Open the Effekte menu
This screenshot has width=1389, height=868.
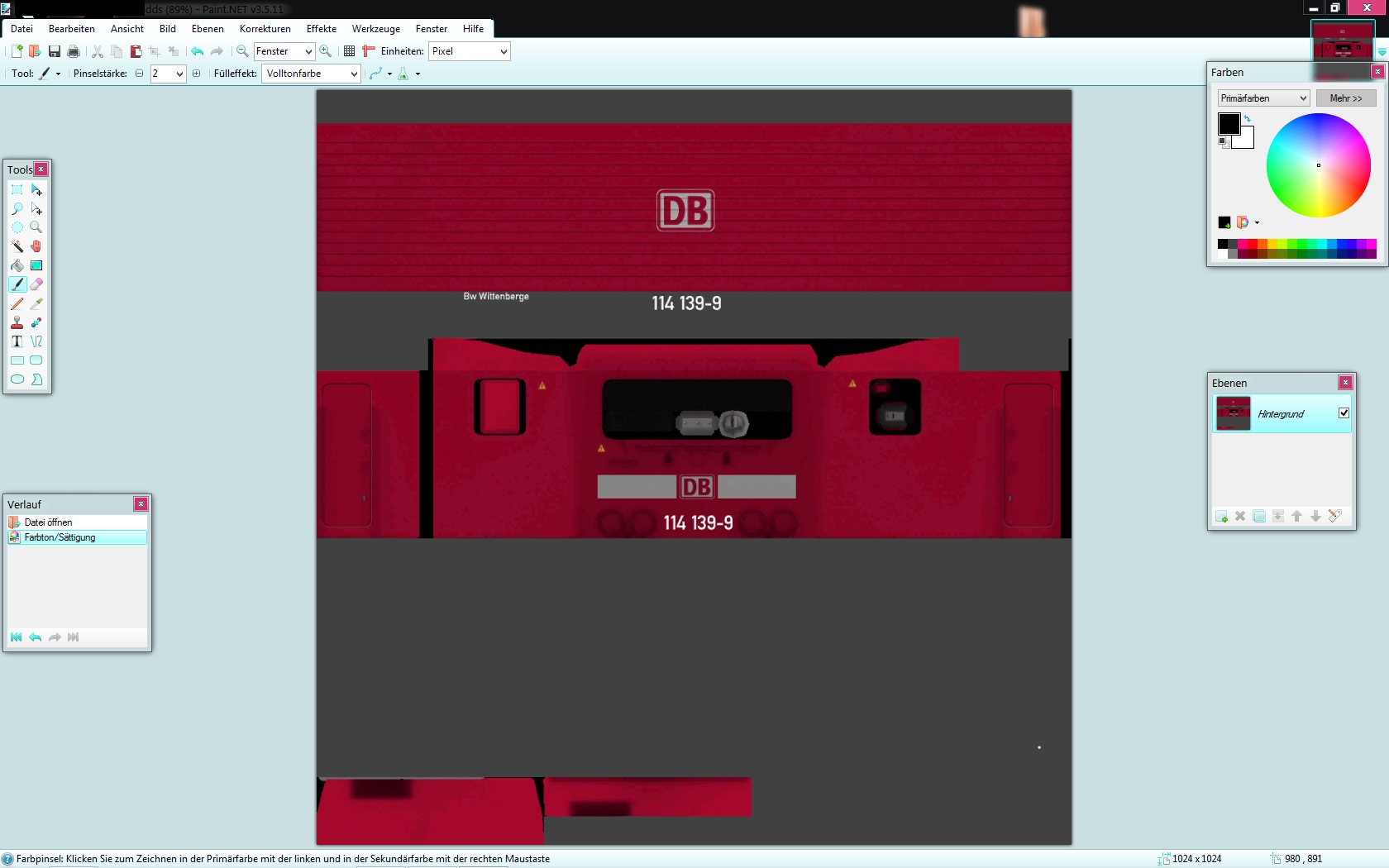point(322,29)
